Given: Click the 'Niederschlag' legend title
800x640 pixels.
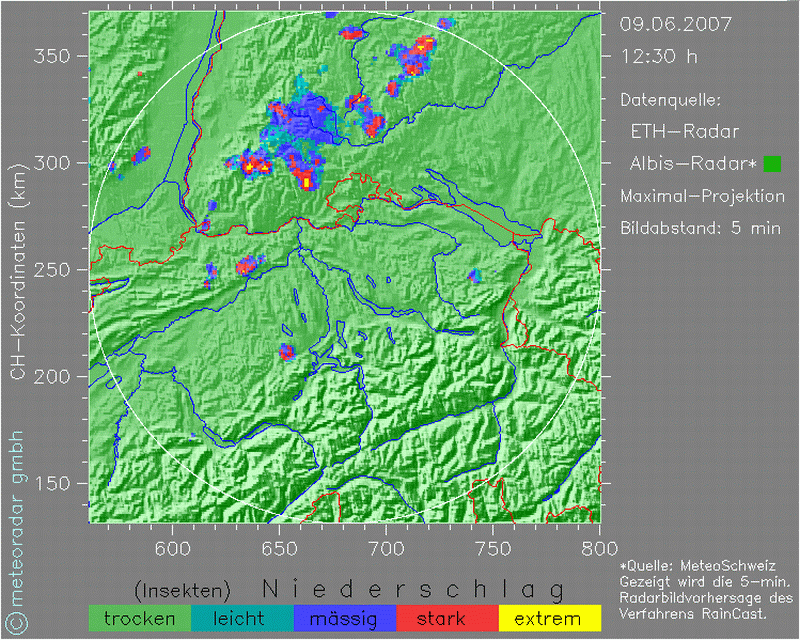Looking at the screenshot, I should click(413, 590).
